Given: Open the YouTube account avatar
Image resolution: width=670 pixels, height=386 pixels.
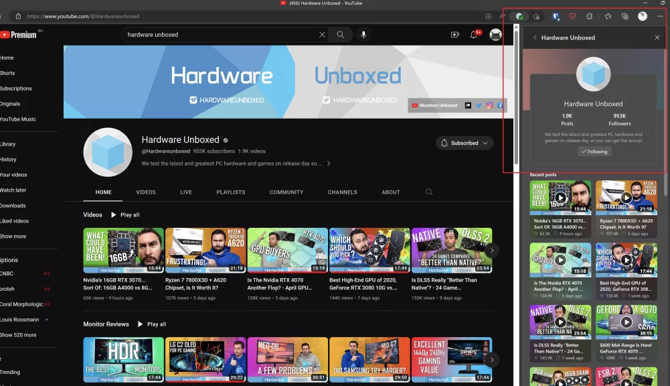Looking at the screenshot, I should coord(495,35).
